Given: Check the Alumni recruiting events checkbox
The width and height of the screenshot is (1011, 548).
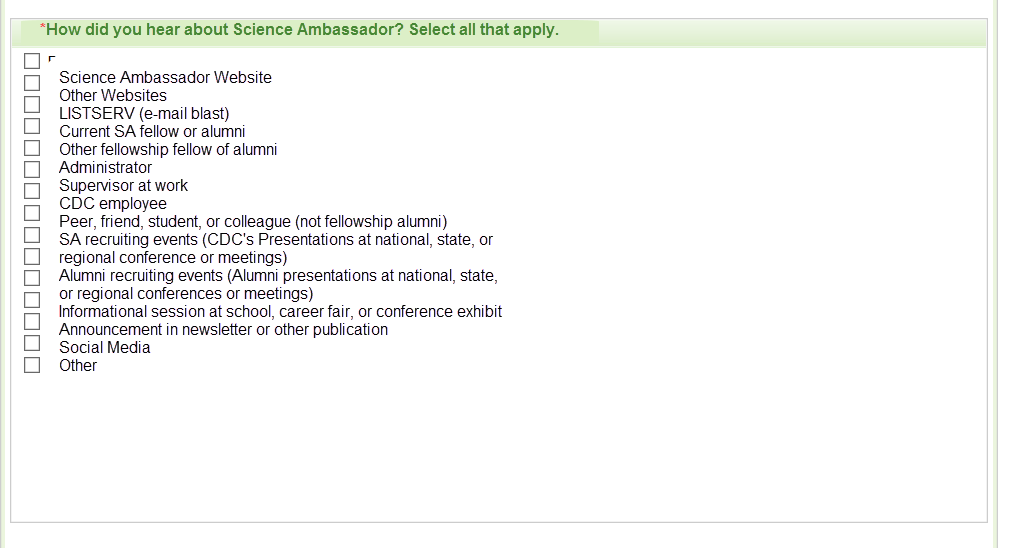Looking at the screenshot, I should point(32,277).
